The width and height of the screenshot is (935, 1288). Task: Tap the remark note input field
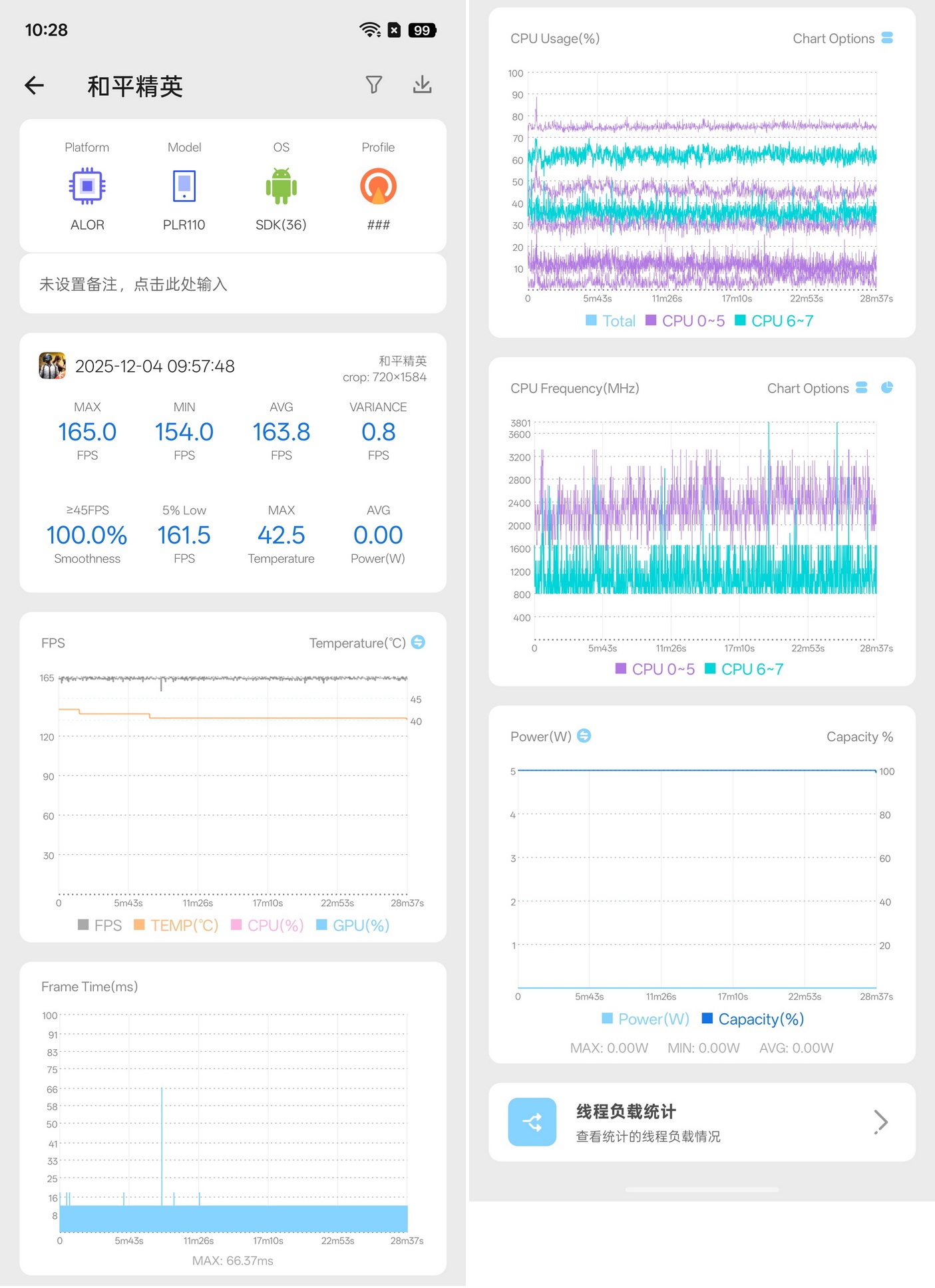pyautogui.click(x=233, y=285)
